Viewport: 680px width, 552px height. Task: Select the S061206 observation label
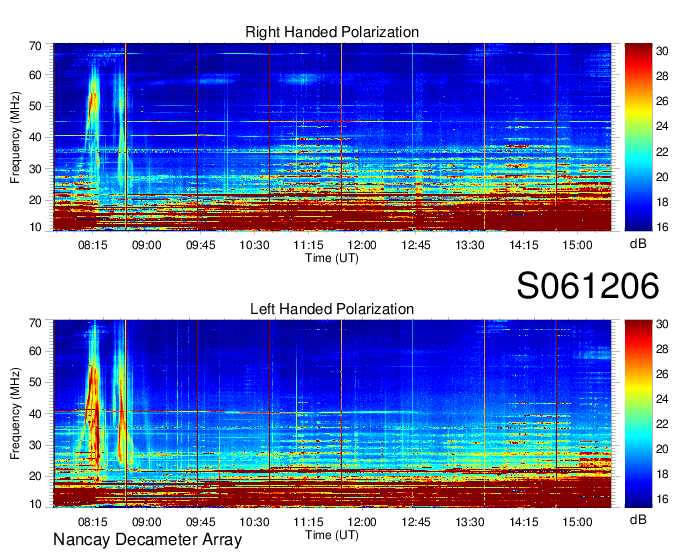point(588,286)
